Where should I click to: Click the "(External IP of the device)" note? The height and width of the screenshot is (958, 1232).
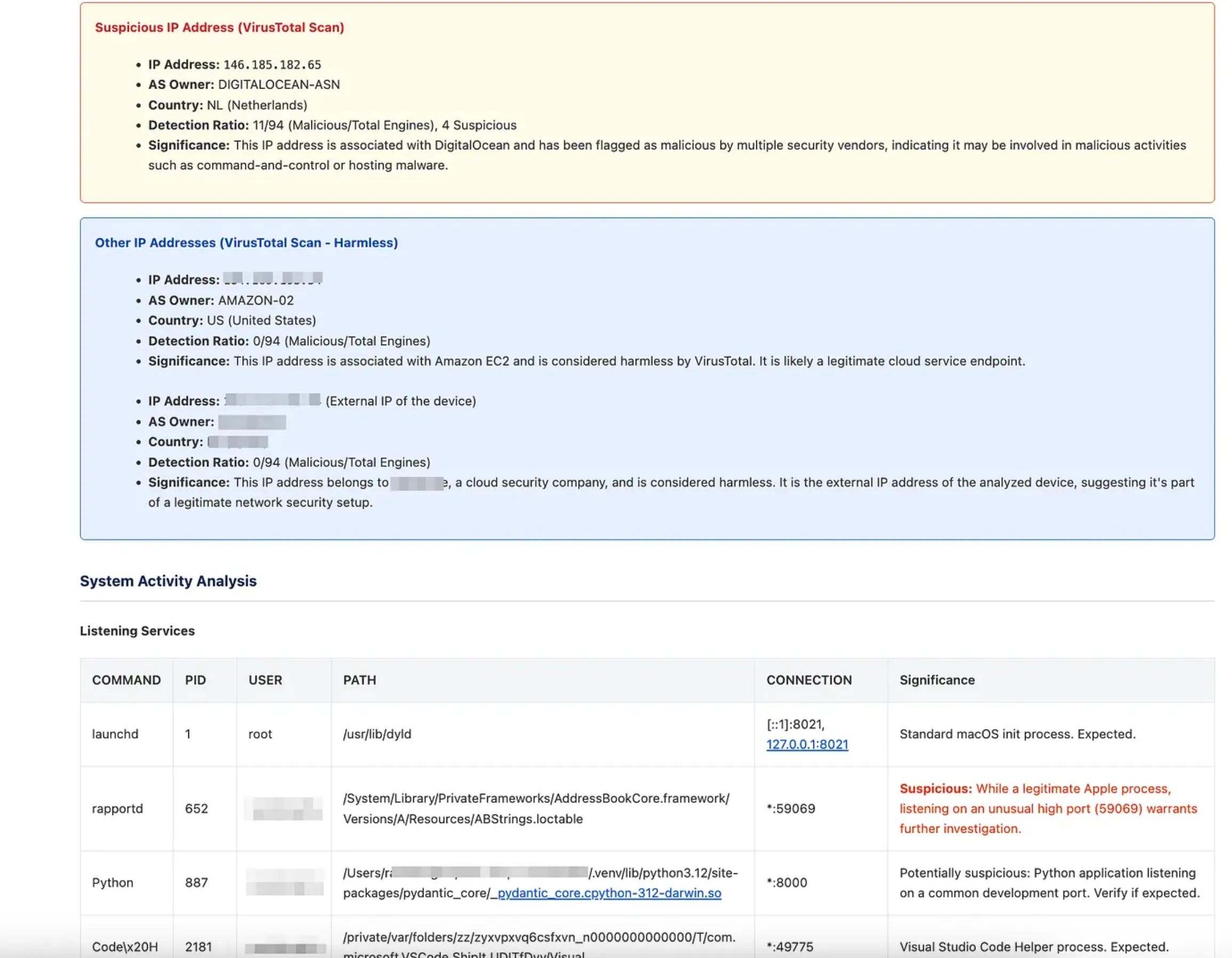401,401
